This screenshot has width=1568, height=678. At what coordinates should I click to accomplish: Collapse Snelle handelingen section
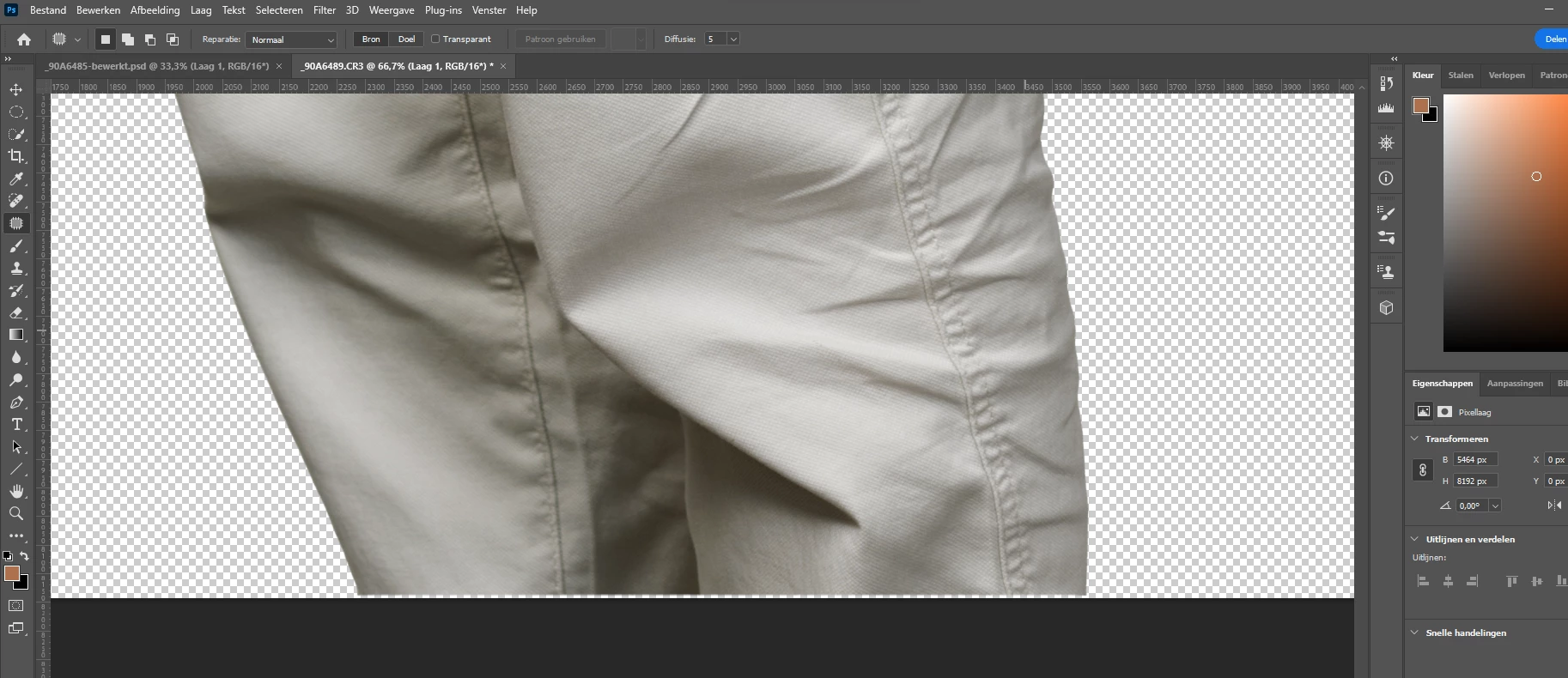pyautogui.click(x=1415, y=633)
